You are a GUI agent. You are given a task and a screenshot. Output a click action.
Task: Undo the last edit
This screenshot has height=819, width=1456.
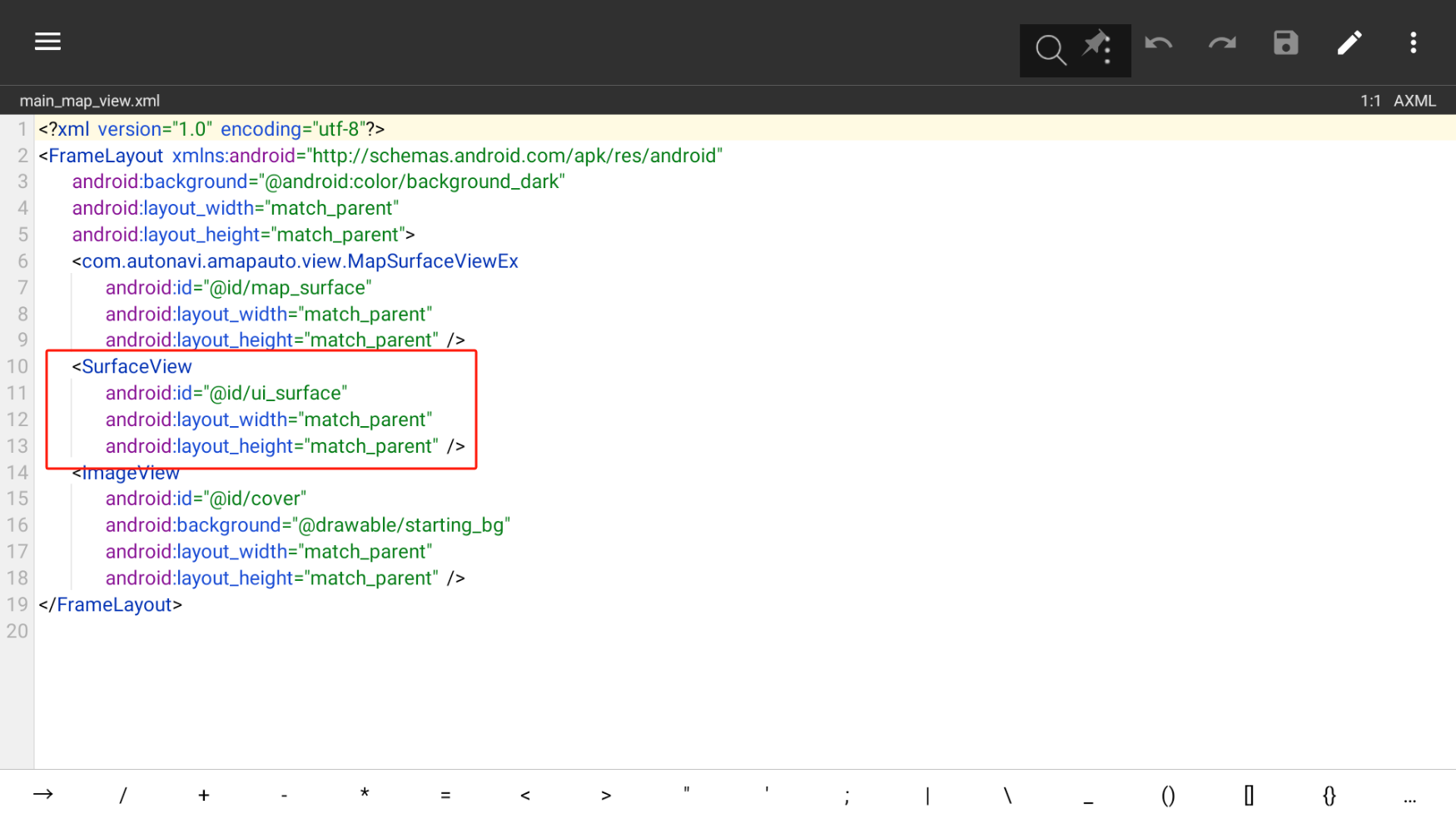click(x=1158, y=43)
